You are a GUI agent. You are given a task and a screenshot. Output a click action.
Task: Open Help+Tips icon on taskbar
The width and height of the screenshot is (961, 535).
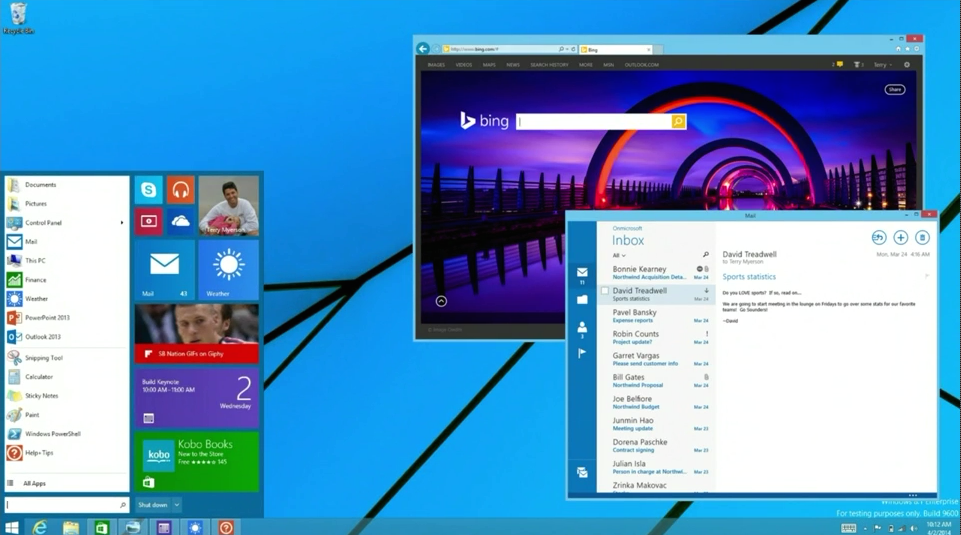(226, 527)
